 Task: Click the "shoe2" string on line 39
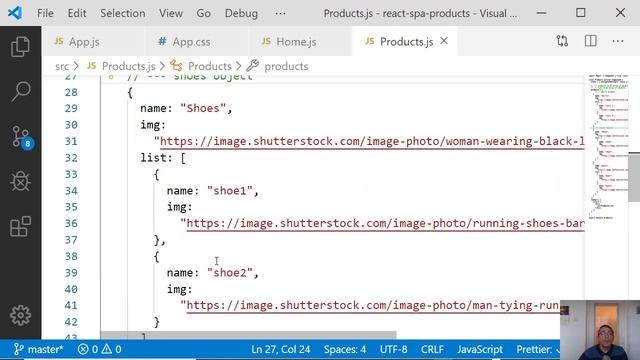pyautogui.click(x=229, y=273)
